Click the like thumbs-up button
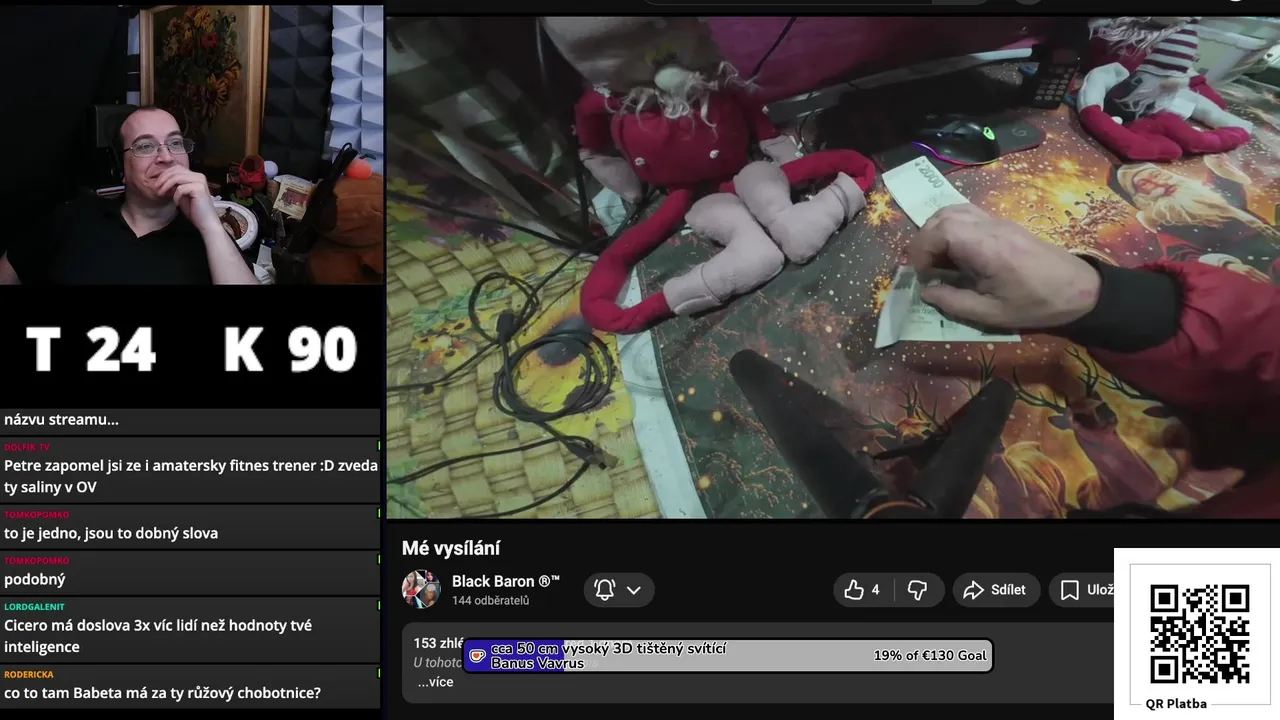The height and width of the screenshot is (720, 1280). (x=862, y=590)
